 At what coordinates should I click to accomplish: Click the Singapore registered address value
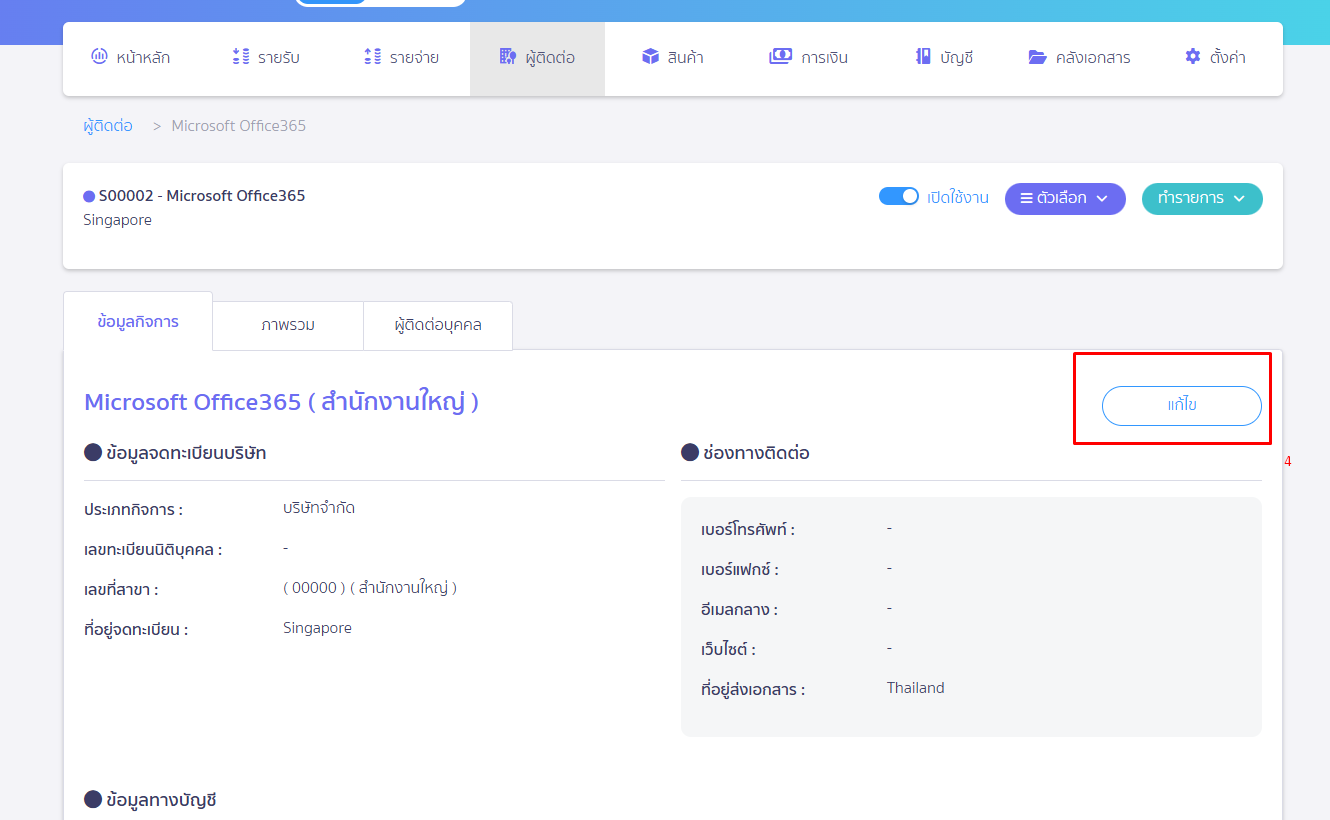click(x=317, y=628)
